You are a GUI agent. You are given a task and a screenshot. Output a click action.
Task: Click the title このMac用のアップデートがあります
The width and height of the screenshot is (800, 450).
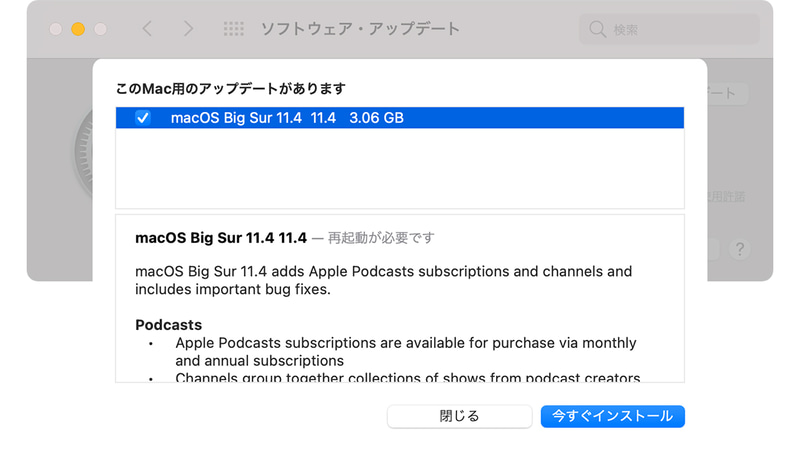[x=231, y=89]
